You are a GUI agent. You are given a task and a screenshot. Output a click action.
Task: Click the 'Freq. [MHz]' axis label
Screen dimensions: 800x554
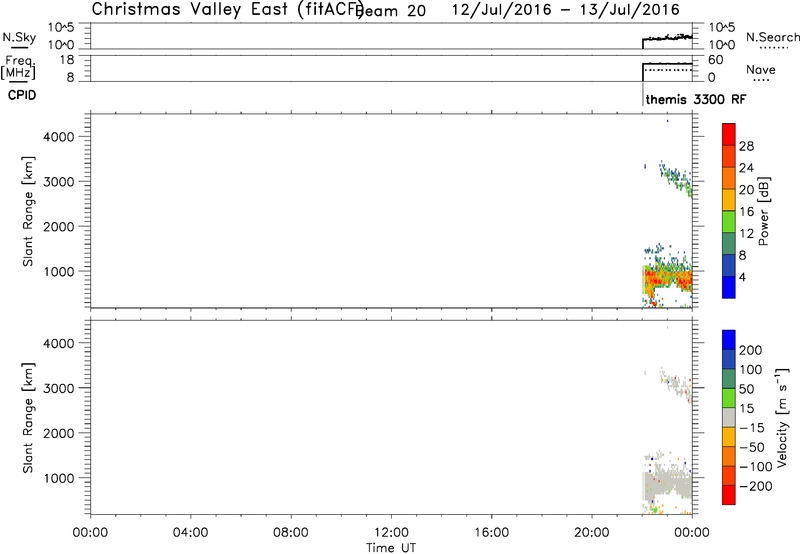click(x=18, y=67)
